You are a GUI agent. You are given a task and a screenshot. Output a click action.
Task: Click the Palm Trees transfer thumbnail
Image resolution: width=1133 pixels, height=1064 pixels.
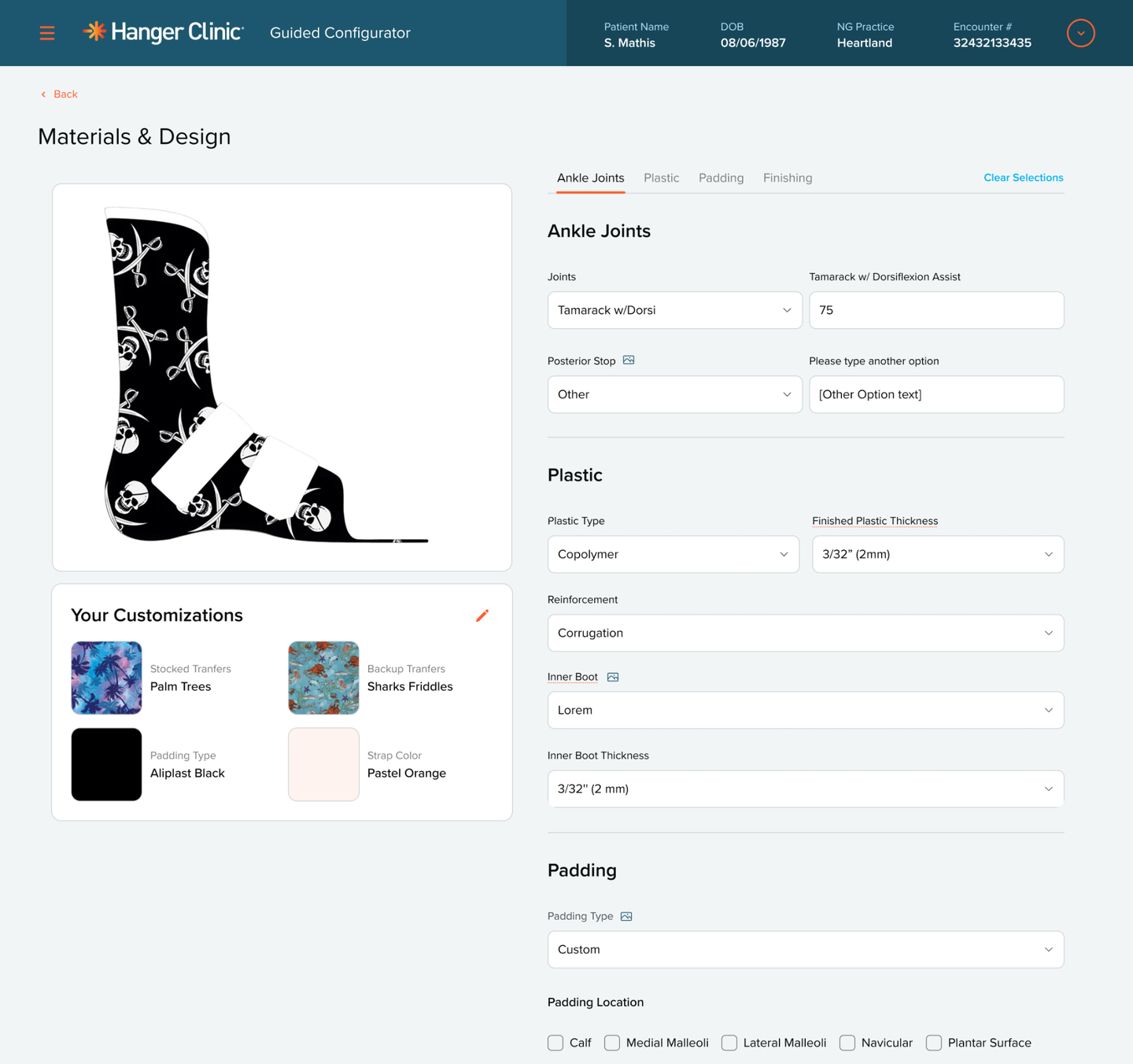pyautogui.click(x=106, y=678)
